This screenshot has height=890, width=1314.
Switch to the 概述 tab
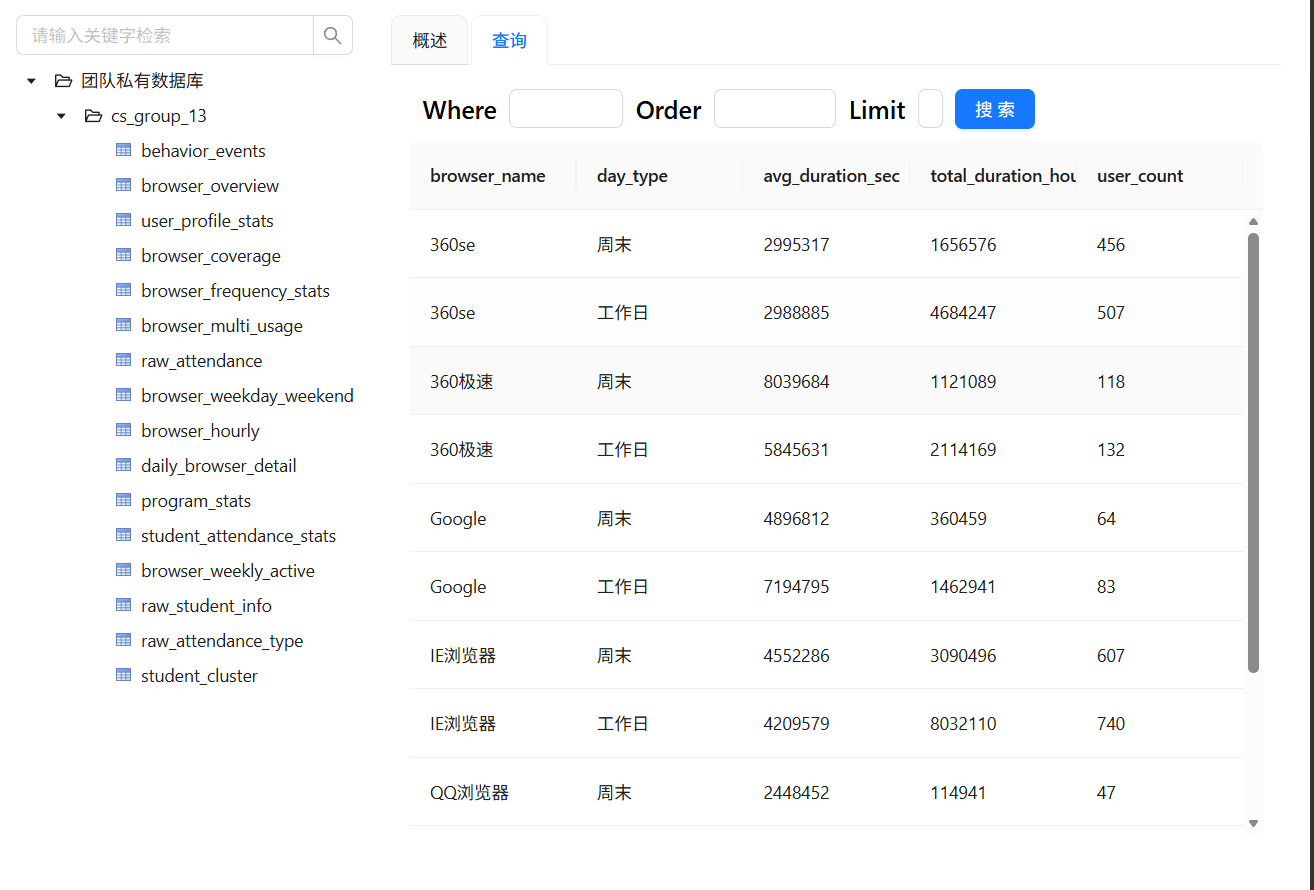click(430, 41)
